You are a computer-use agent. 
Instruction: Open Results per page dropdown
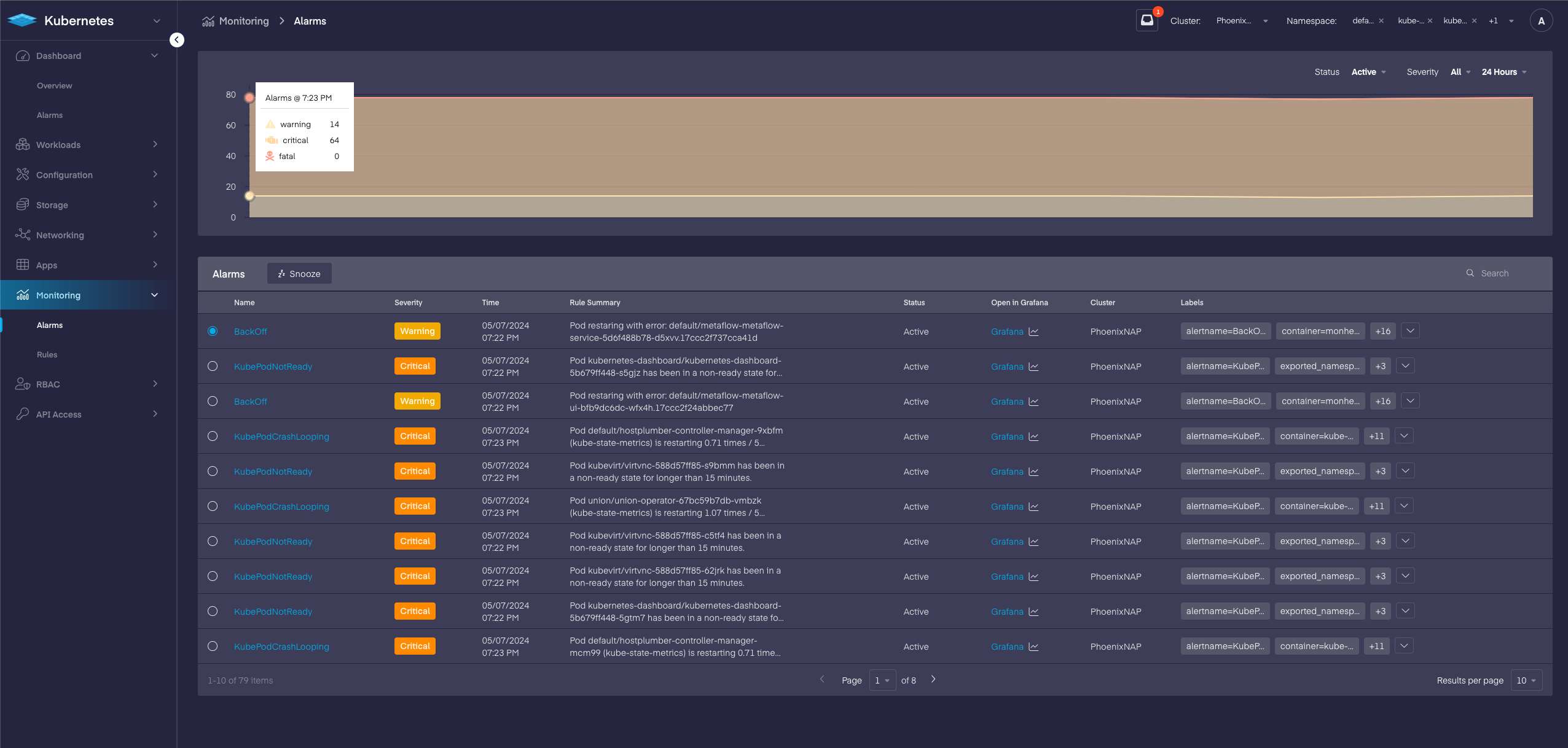[x=1526, y=680]
